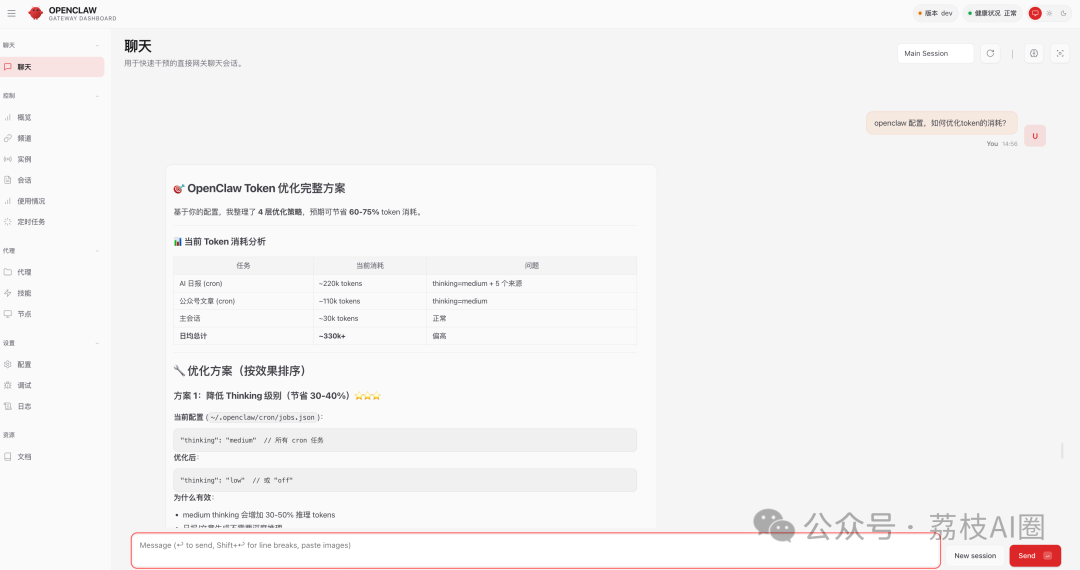Open 文档 docs resource
Image resolution: width=1080 pixels, height=570 pixels.
pyautogui.click(x=52, y=456)
